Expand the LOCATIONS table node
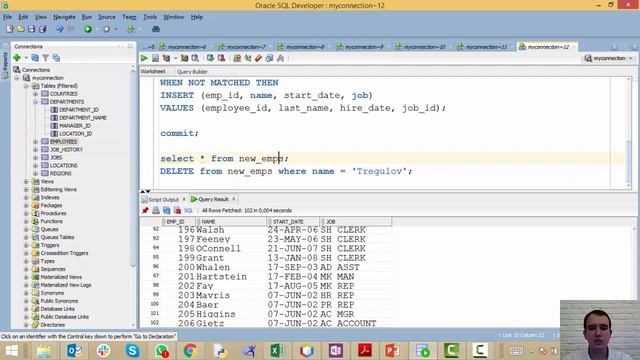The image size is (640, 360). point(36,166)
